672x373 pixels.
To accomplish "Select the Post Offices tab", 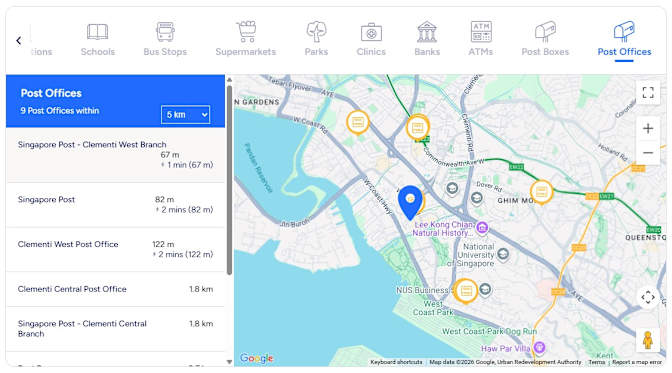I will [x=624, y=39].
